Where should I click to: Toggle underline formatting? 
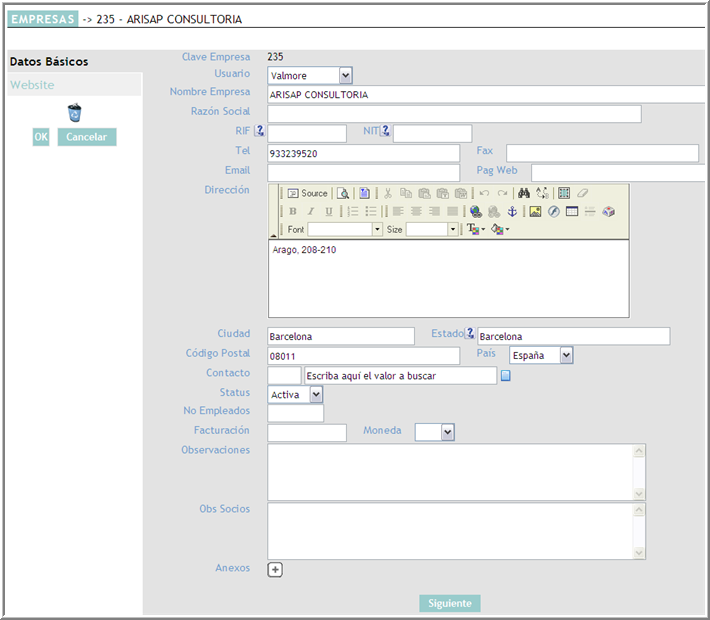click(x=329, y=211)
